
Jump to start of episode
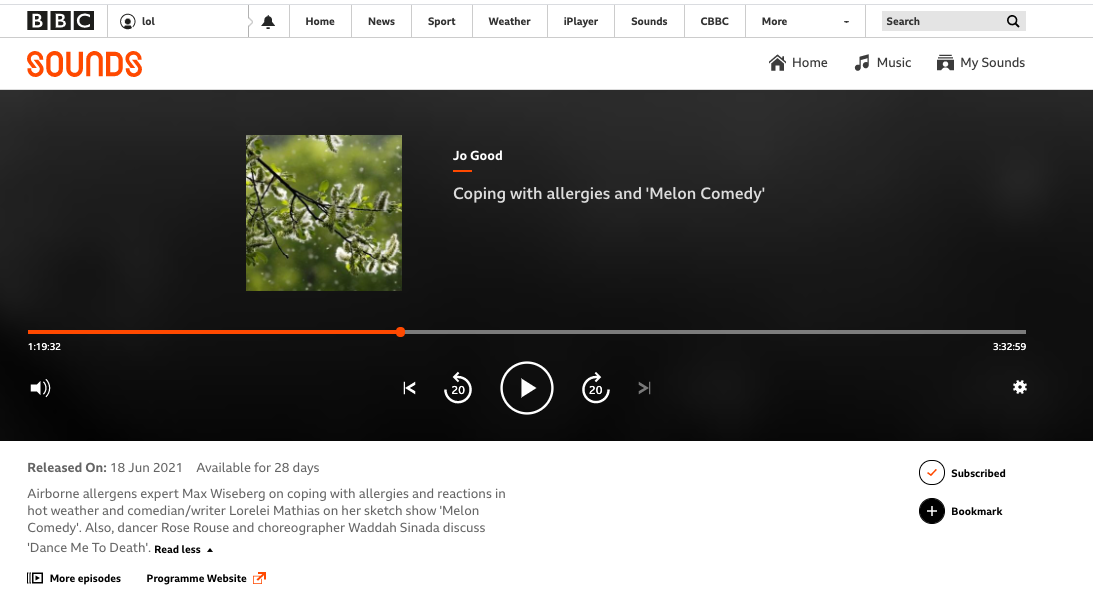(409, 388)
